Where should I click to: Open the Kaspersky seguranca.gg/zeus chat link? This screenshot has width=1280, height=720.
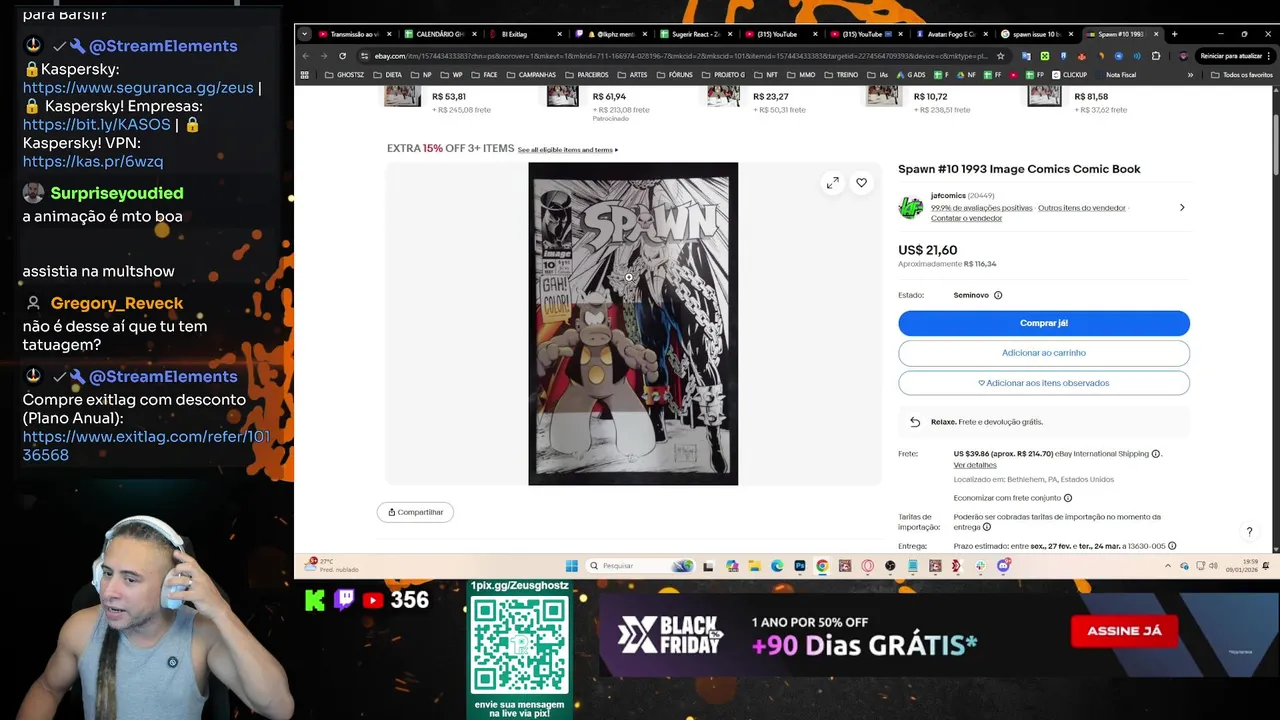point(138,88)
